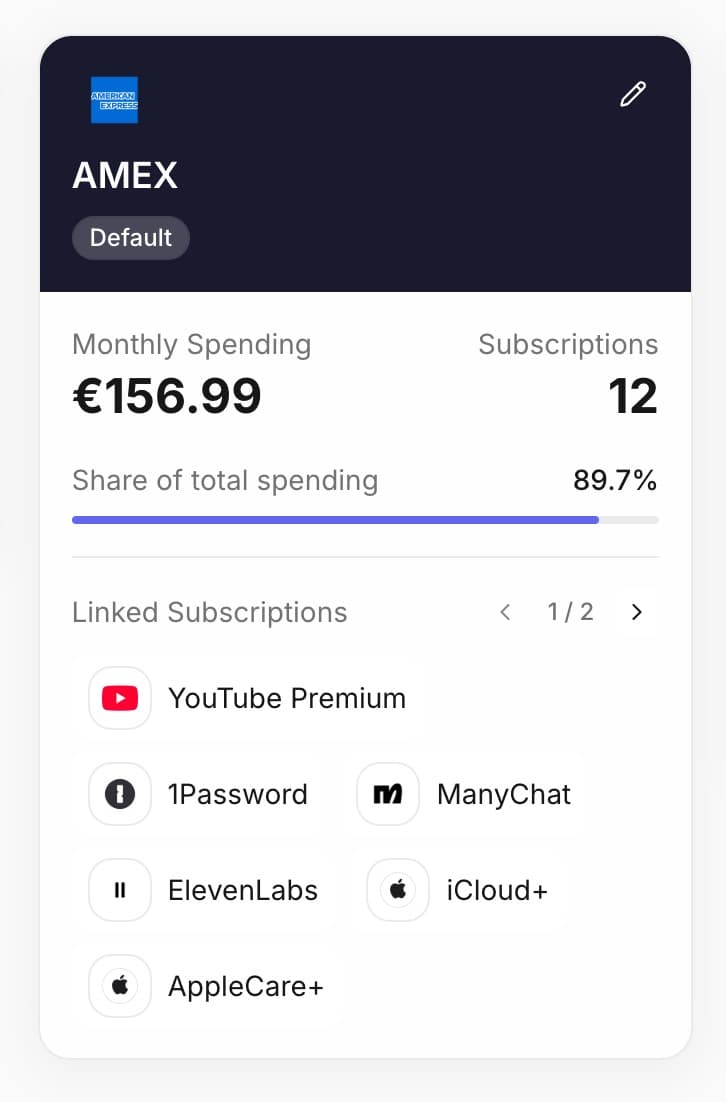Open the ElevenLabs subscription
The height and width of the screenshot is (1102, 726).
(x=242, y=890)
